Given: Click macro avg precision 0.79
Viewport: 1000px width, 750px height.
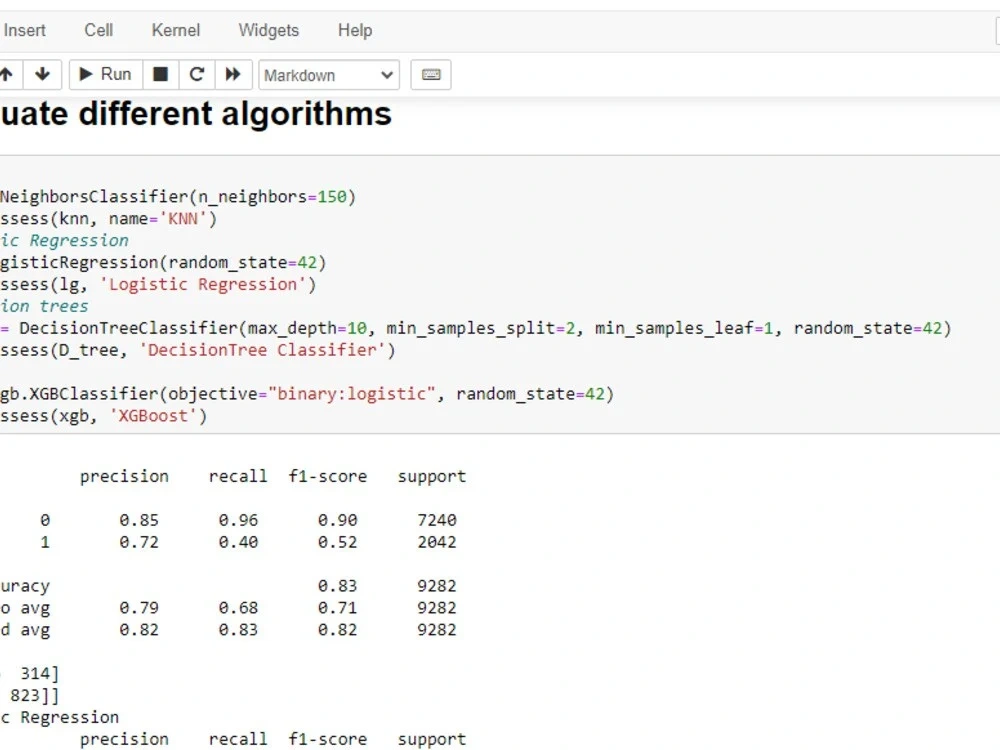Looking at the screenshot, I should click(139, 608).
